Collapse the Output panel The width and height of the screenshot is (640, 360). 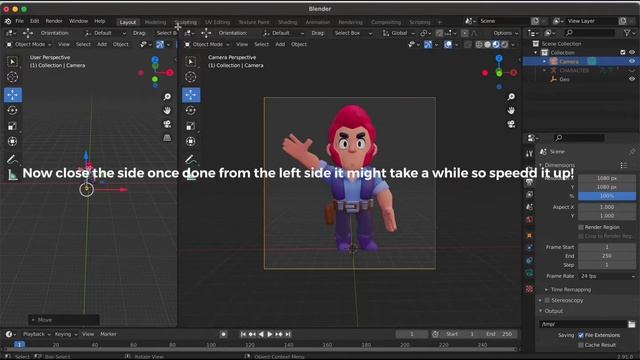(553, 311)
